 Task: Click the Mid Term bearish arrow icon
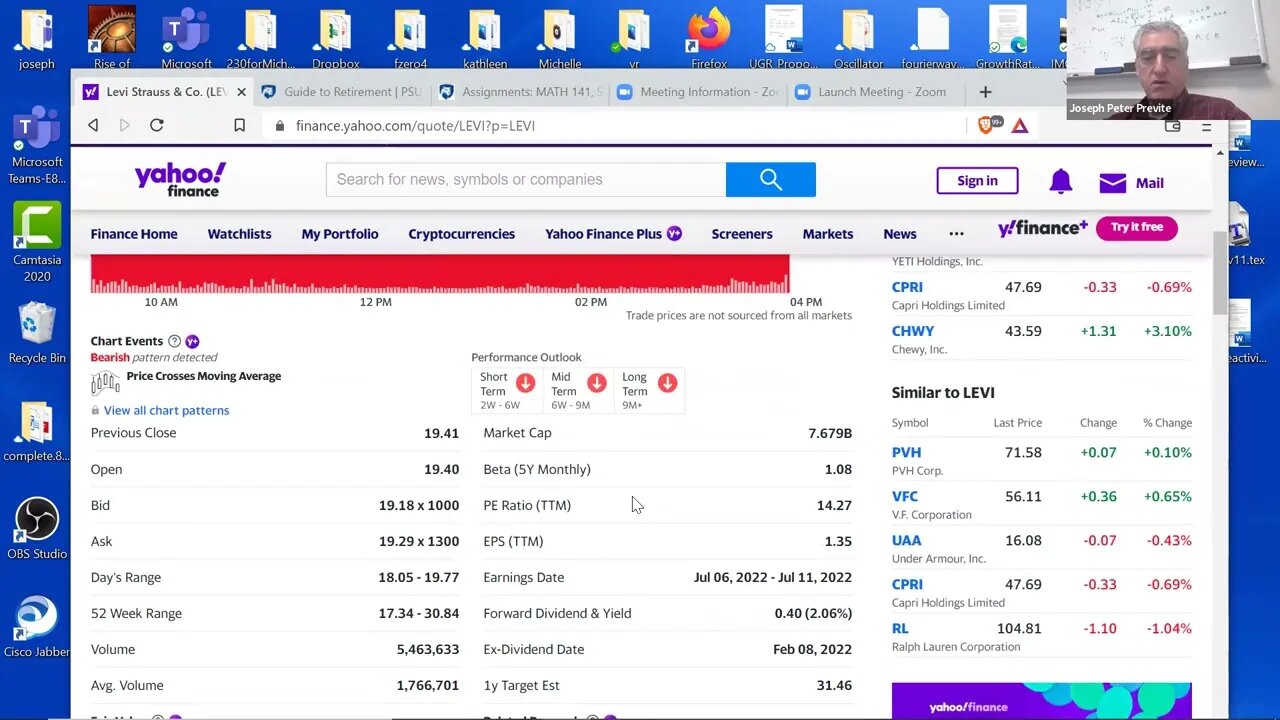click(x=597, y=383)
